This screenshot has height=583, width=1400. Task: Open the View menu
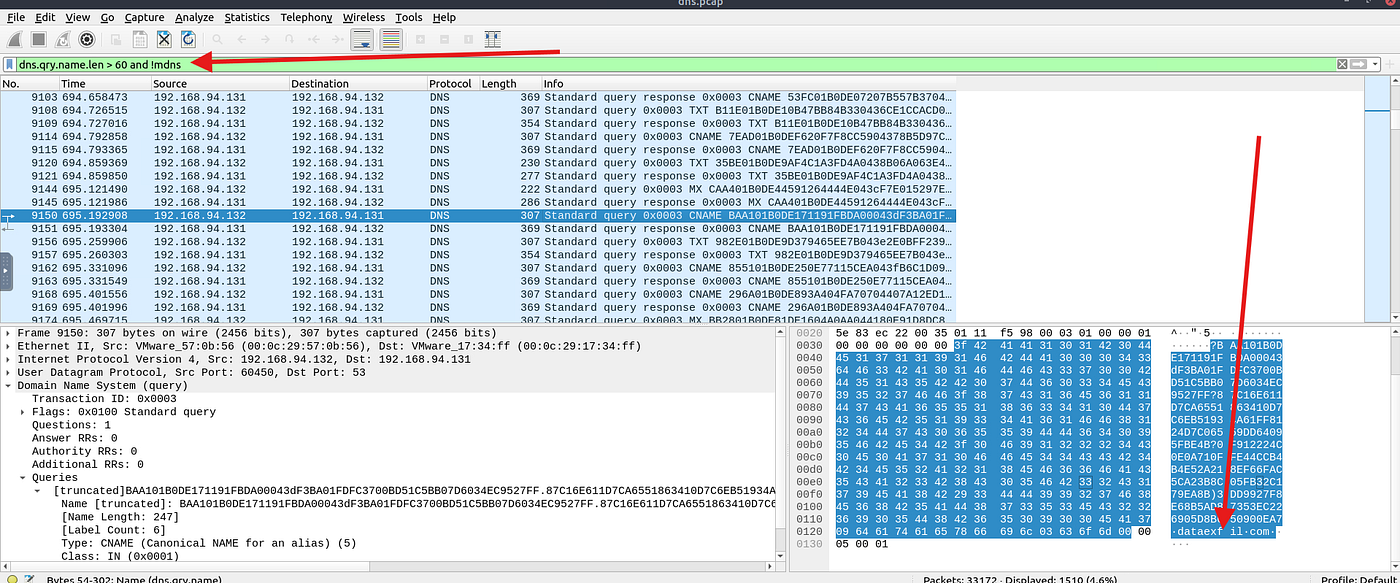point(77,17)
